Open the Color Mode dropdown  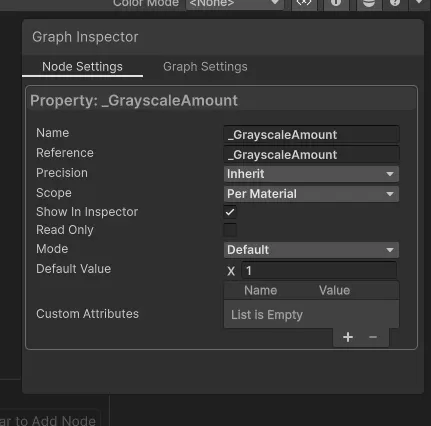coord(235,3)
